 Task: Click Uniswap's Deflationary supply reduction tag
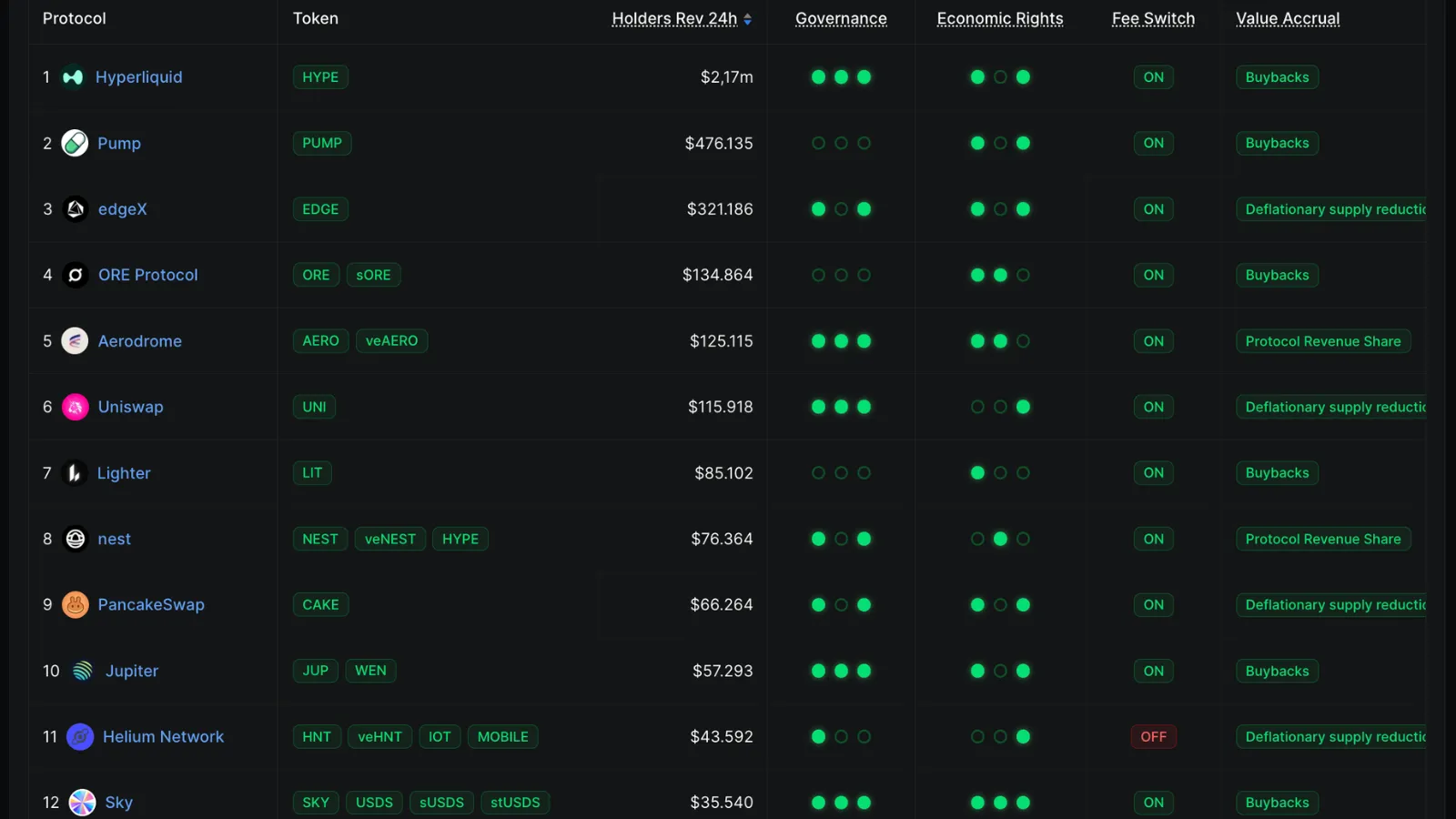(x=1331, y=407)
